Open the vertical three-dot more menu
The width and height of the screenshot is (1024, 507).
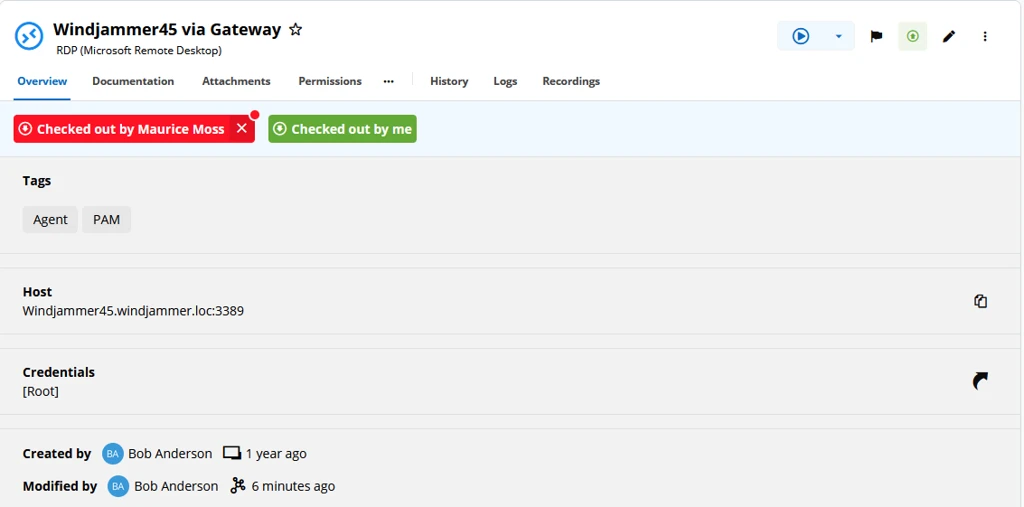point(985,37)
